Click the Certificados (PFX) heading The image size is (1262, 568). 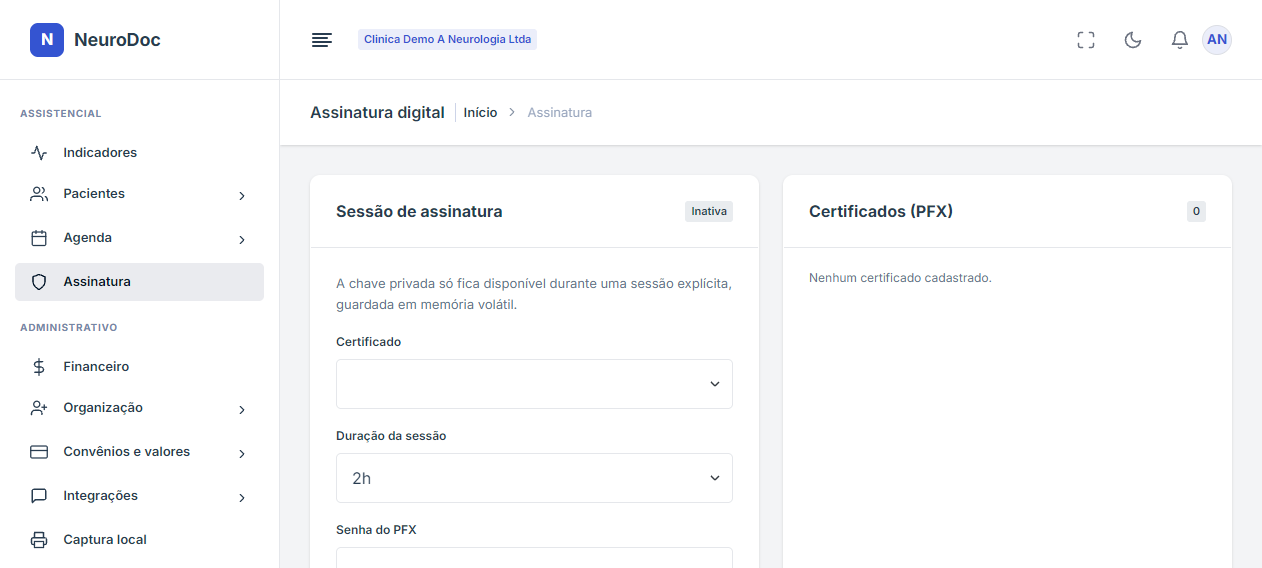(x=881, y=212)
